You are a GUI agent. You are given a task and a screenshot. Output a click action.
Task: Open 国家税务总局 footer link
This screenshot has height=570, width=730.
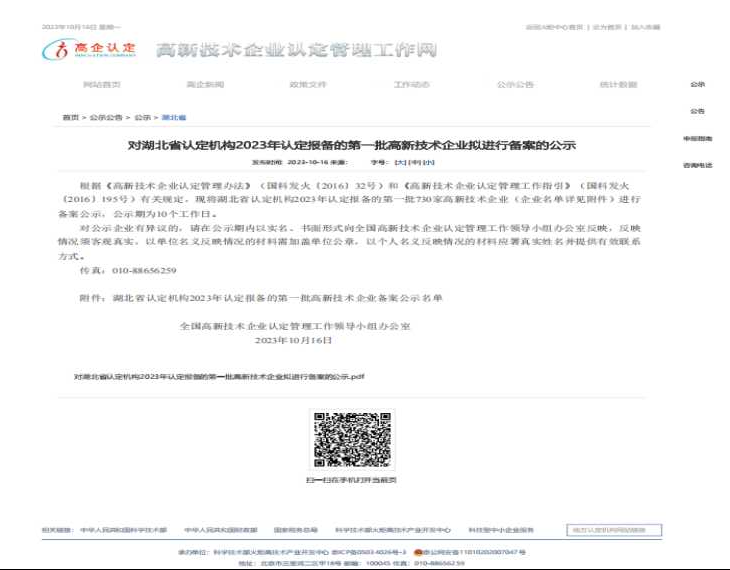tap(295, 530)
